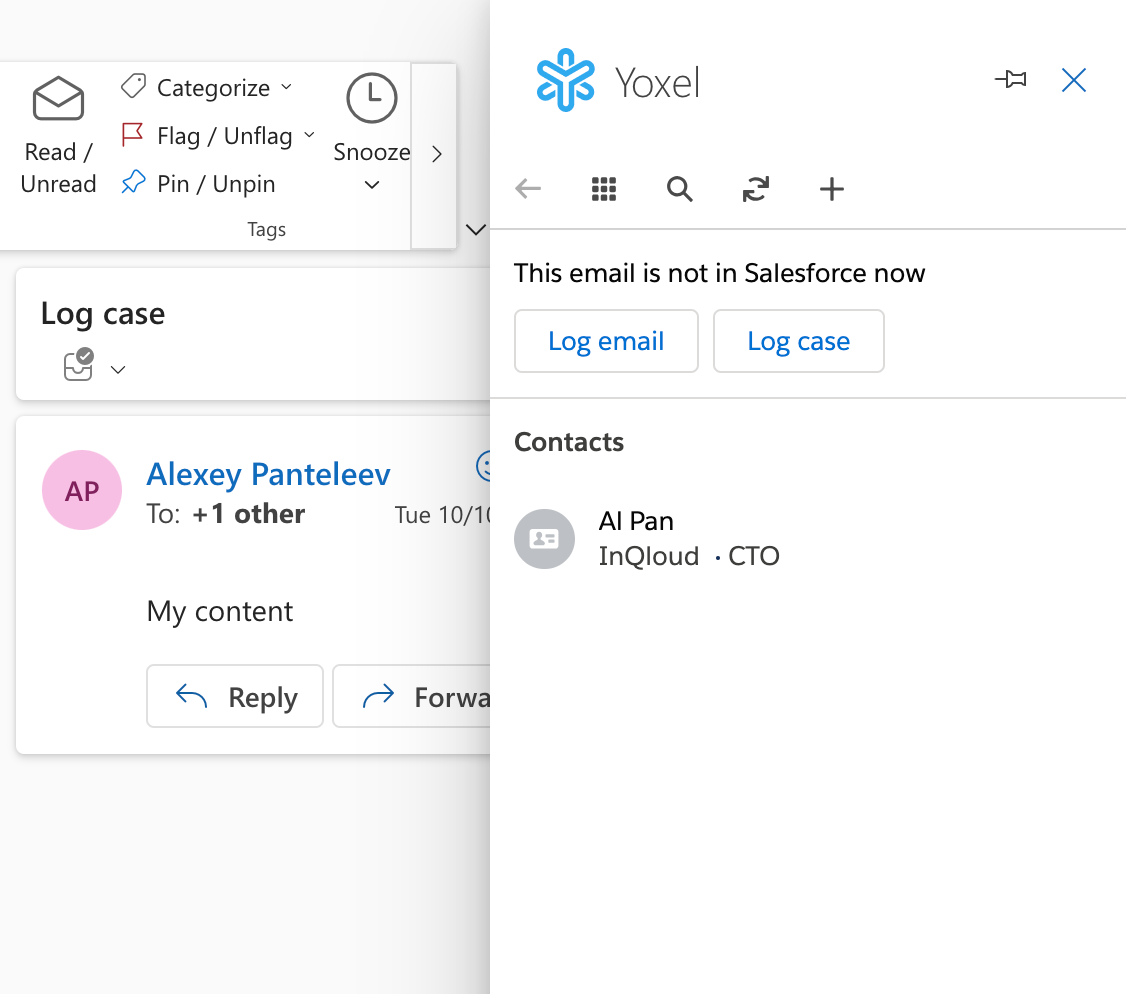Viewport: 1126px width, 994px height.
Task: Click the Yoxel search magnifier icon
Action: (x=679, y=189)
